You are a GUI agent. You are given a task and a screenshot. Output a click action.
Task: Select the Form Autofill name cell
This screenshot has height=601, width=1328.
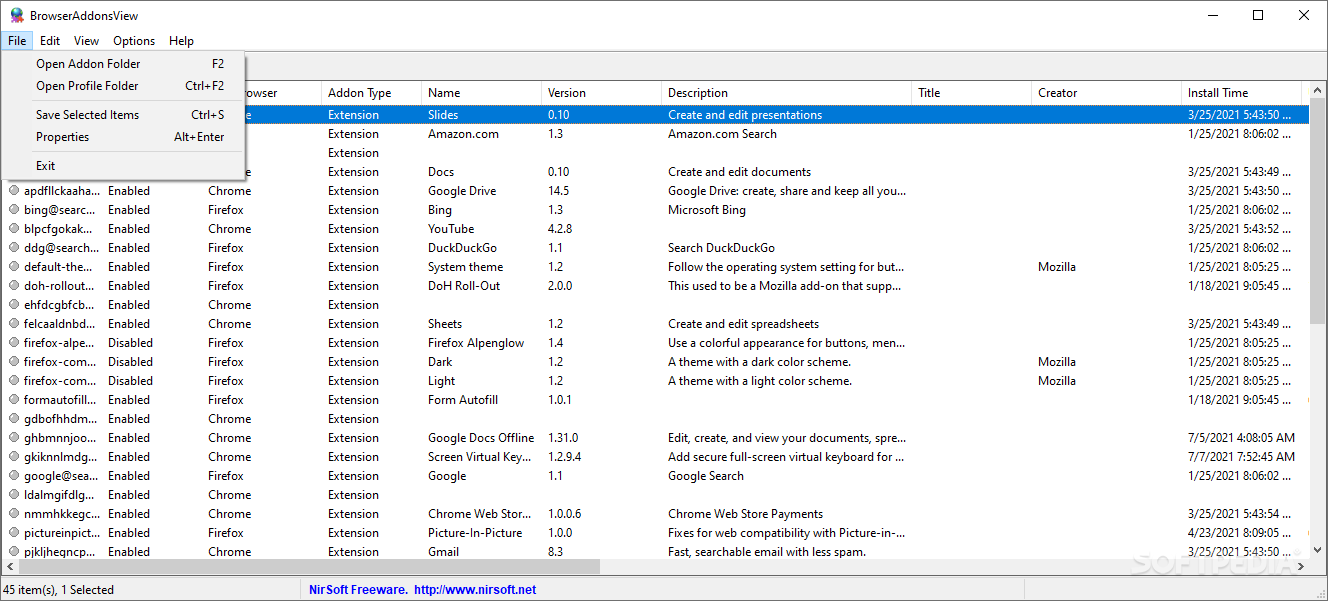[x=463, y=400]
